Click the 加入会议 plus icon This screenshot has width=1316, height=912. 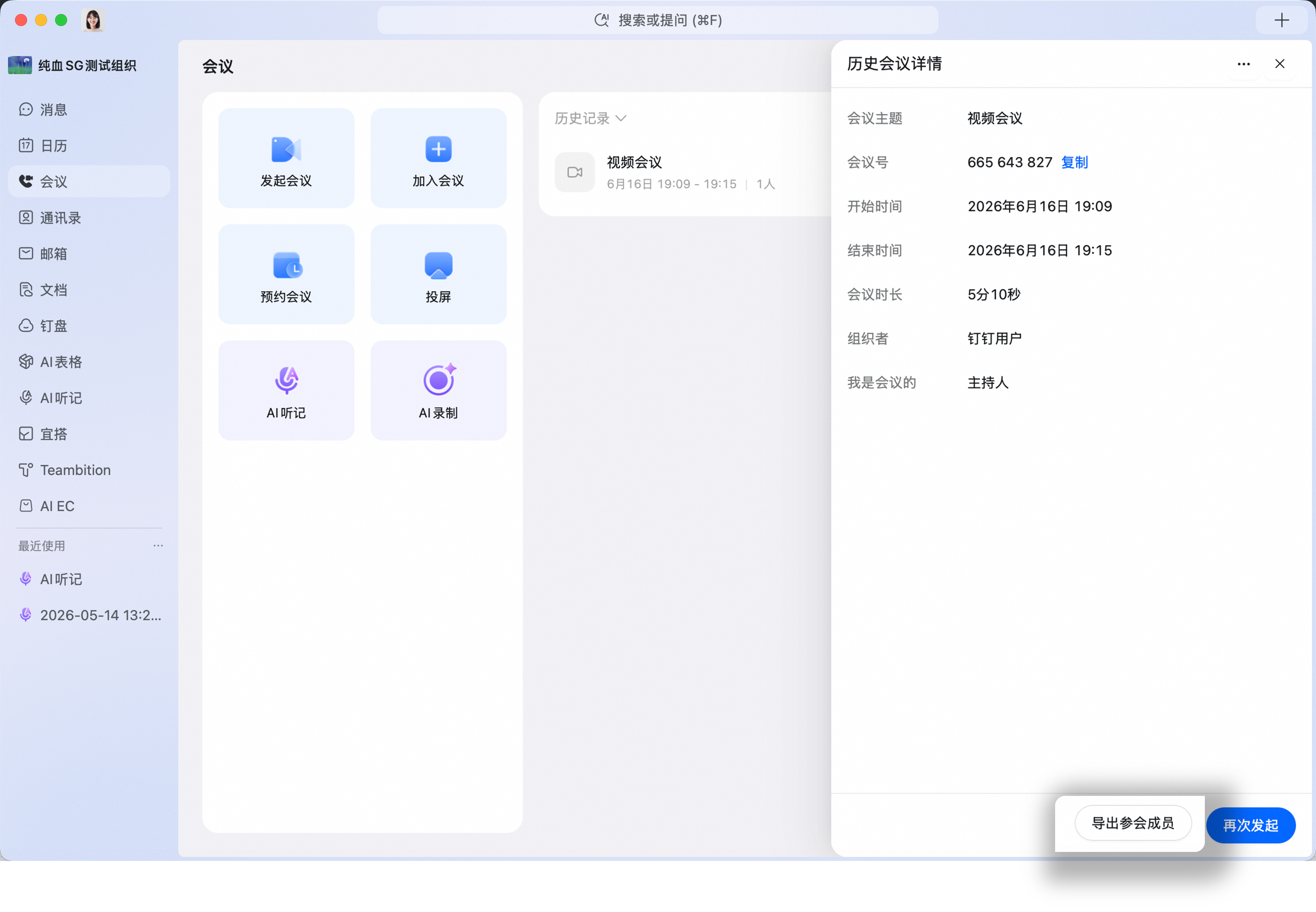coord(438,149)
